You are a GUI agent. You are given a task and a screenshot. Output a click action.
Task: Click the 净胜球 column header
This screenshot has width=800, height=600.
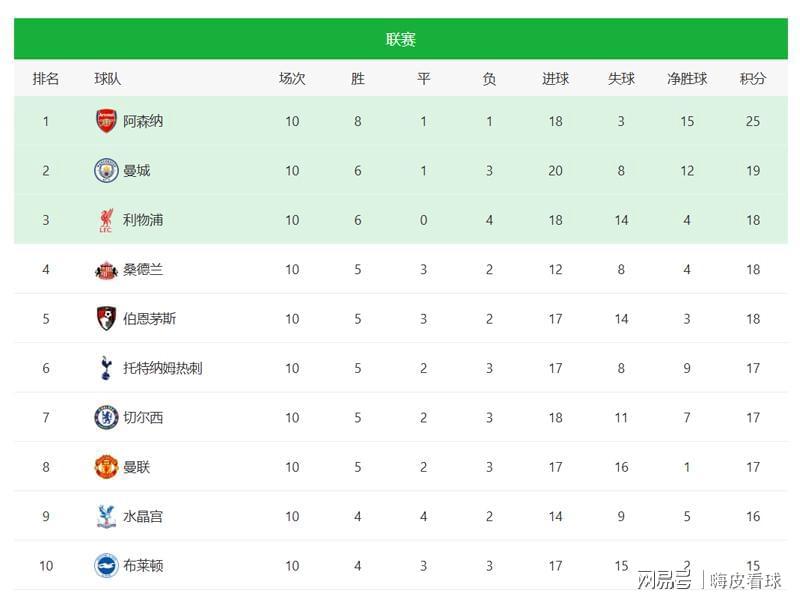click(687, 78)
